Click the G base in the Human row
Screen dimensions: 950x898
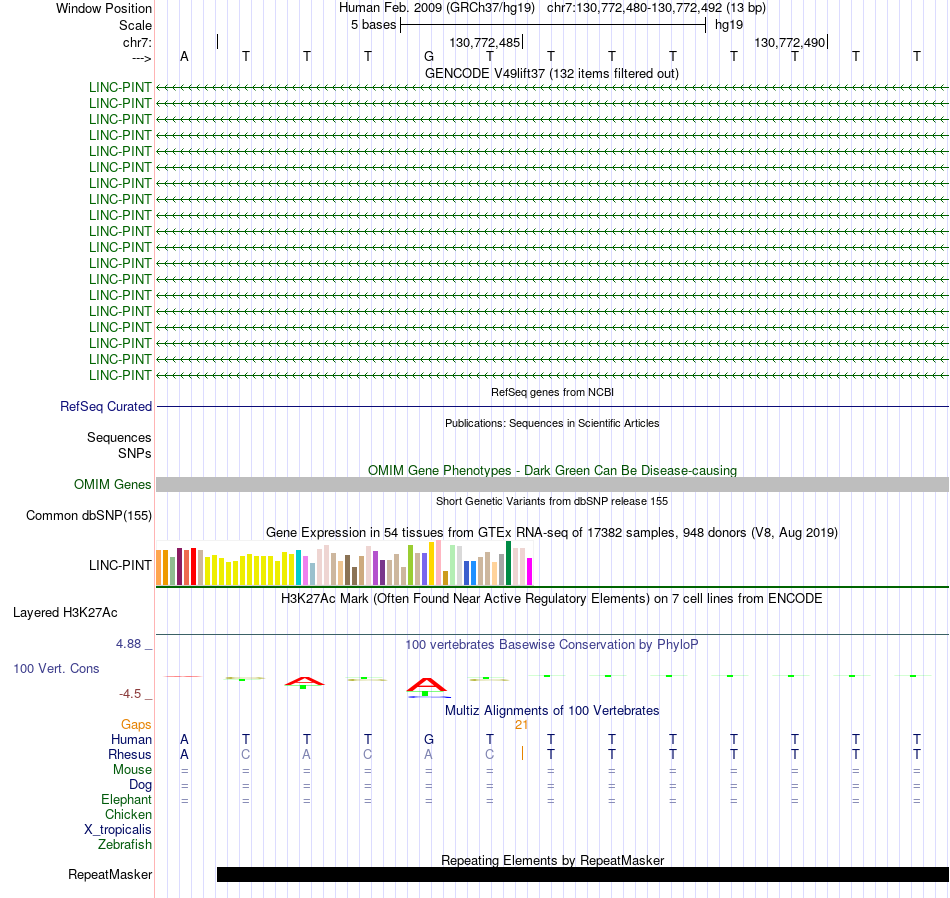pyautogui.click(x=429, y=739)
